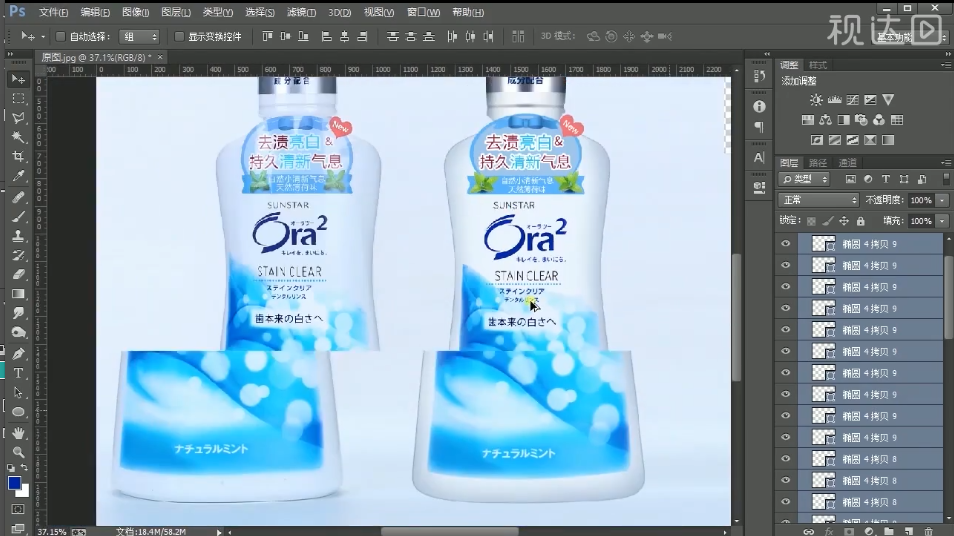Image resolution: width=954 pixels, height=536 pixels.
Task: Switch to the 路径 tab
Action: coord(818,162)
